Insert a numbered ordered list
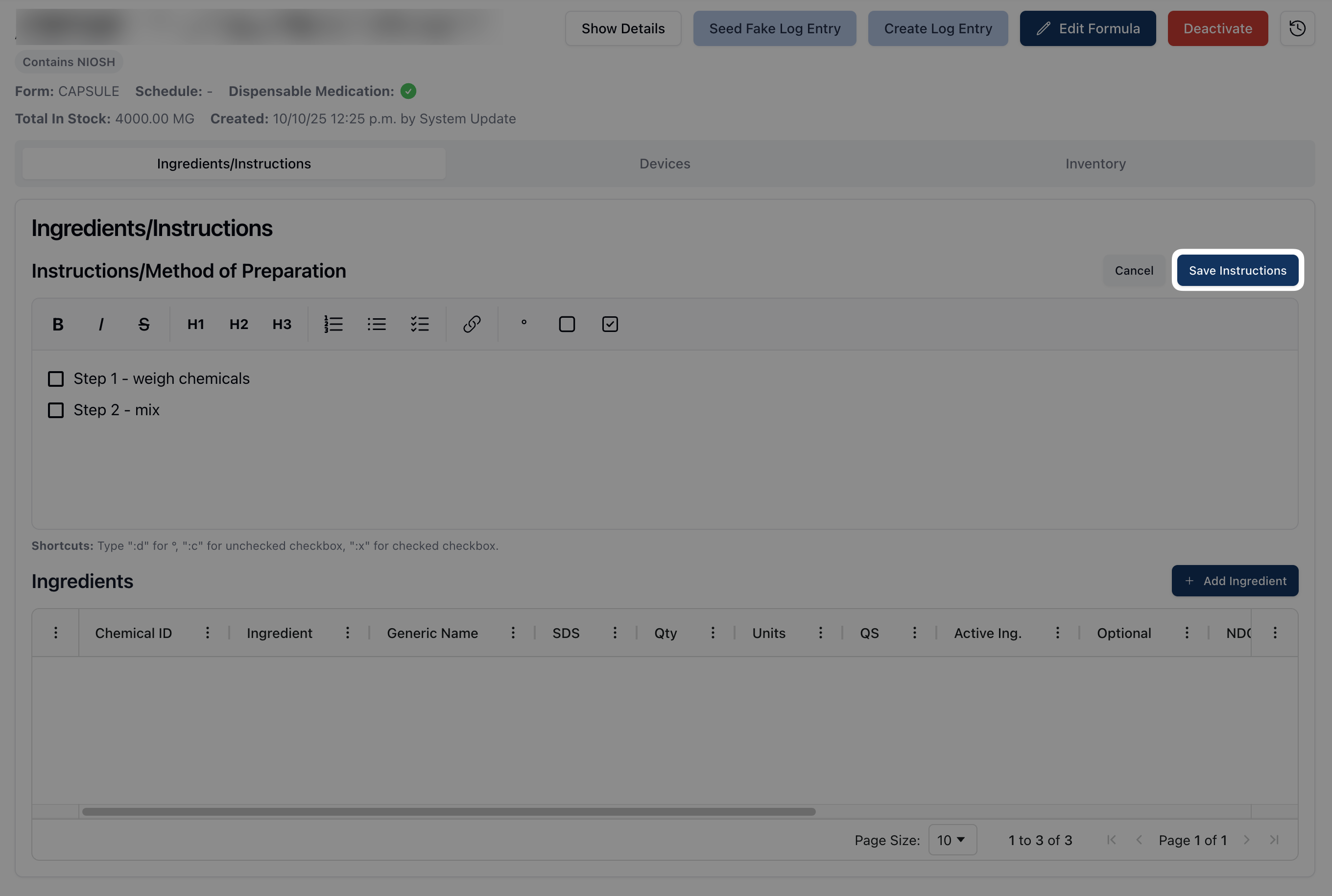The width and height of the screenshot is (1332, 896). pos(333,324)
